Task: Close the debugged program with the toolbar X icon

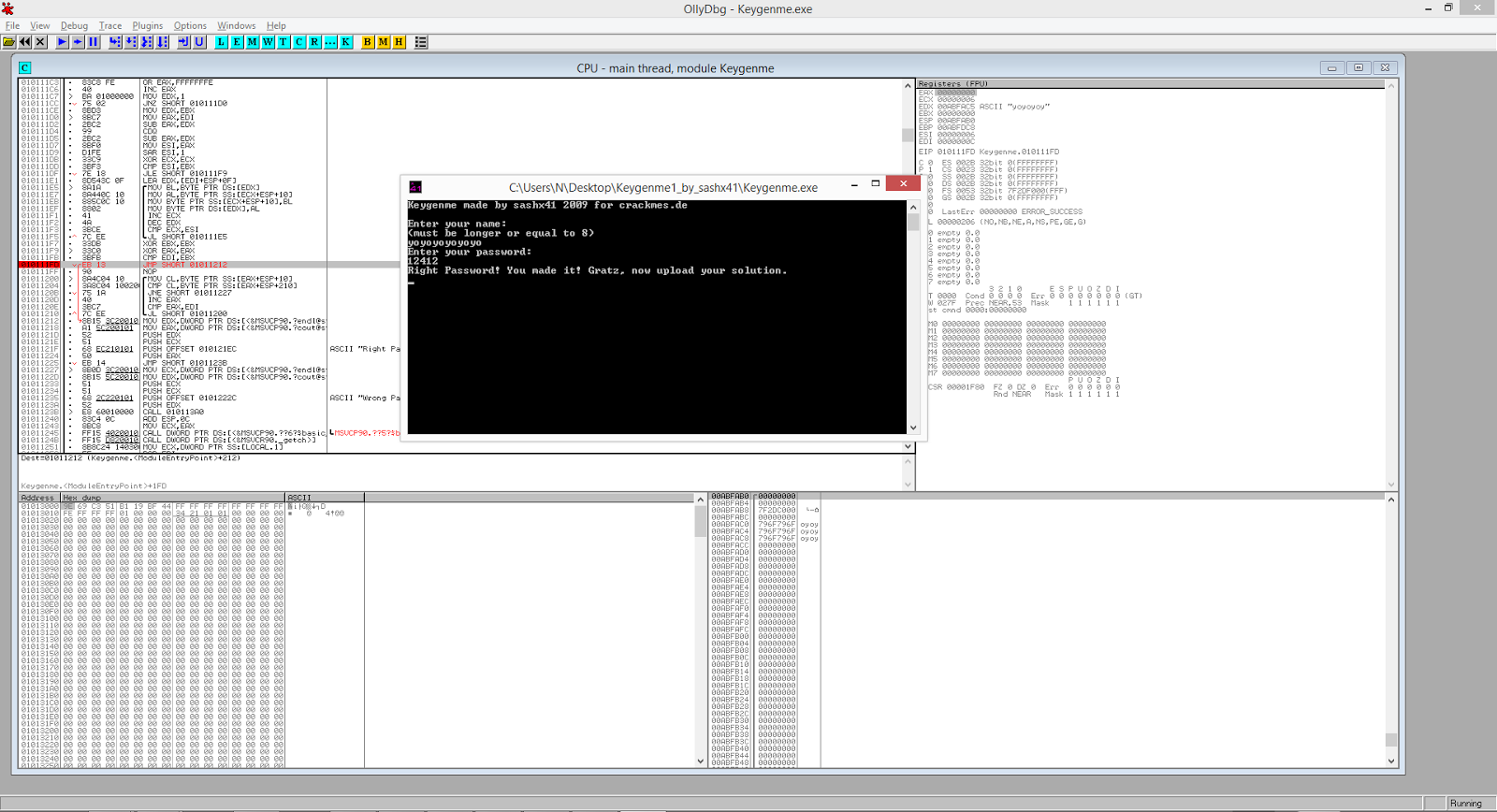Action: (x=40, y=42)
